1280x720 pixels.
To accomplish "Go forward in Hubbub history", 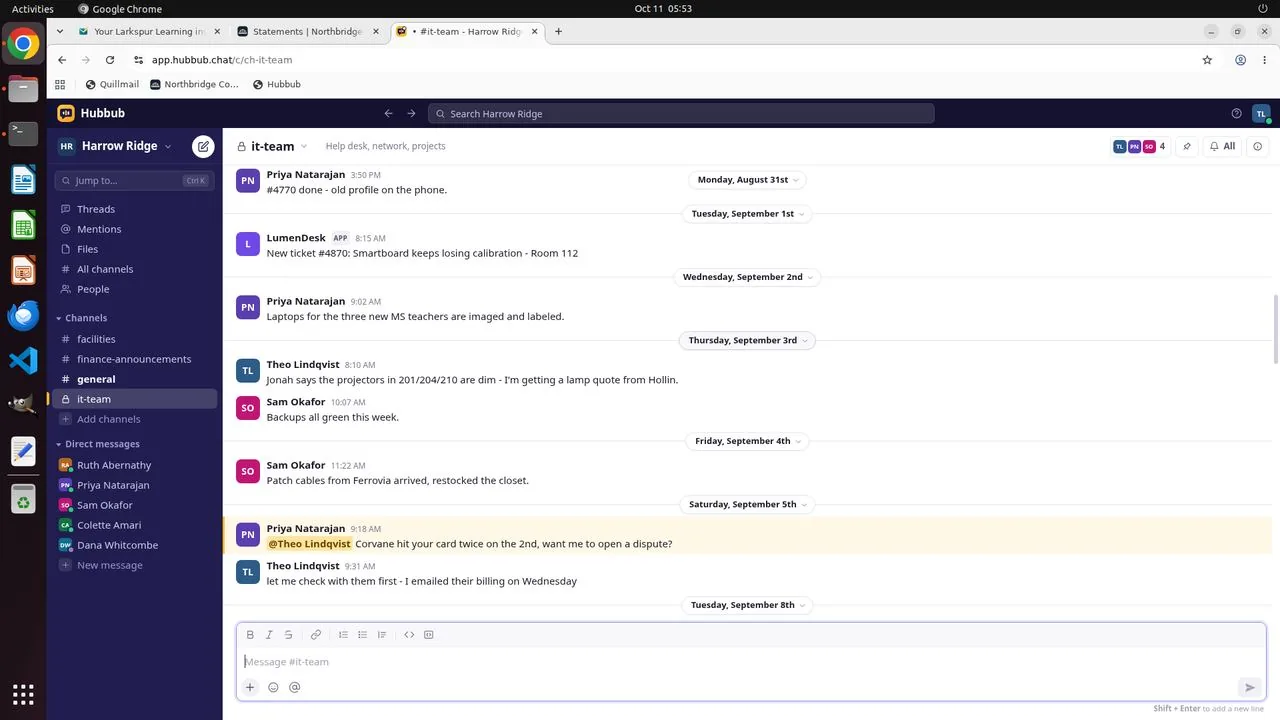I will pos(411,114).
